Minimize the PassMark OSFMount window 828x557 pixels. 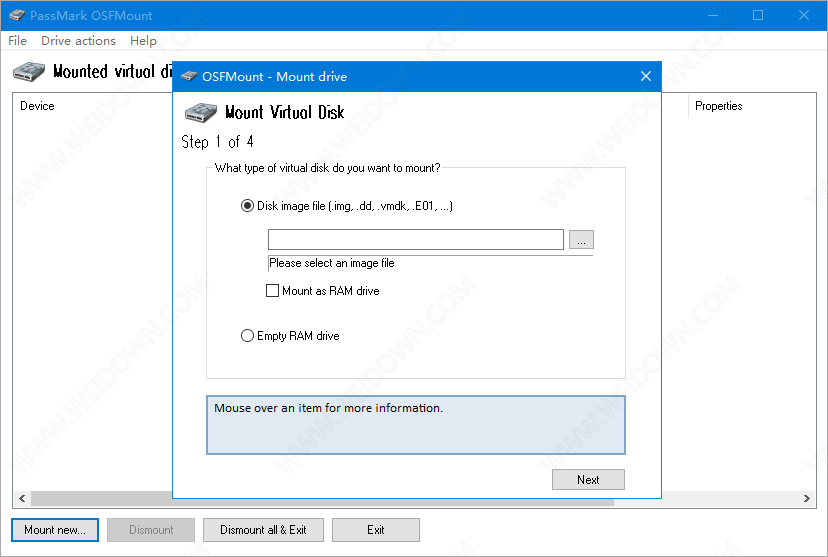[x=712, y=16]
